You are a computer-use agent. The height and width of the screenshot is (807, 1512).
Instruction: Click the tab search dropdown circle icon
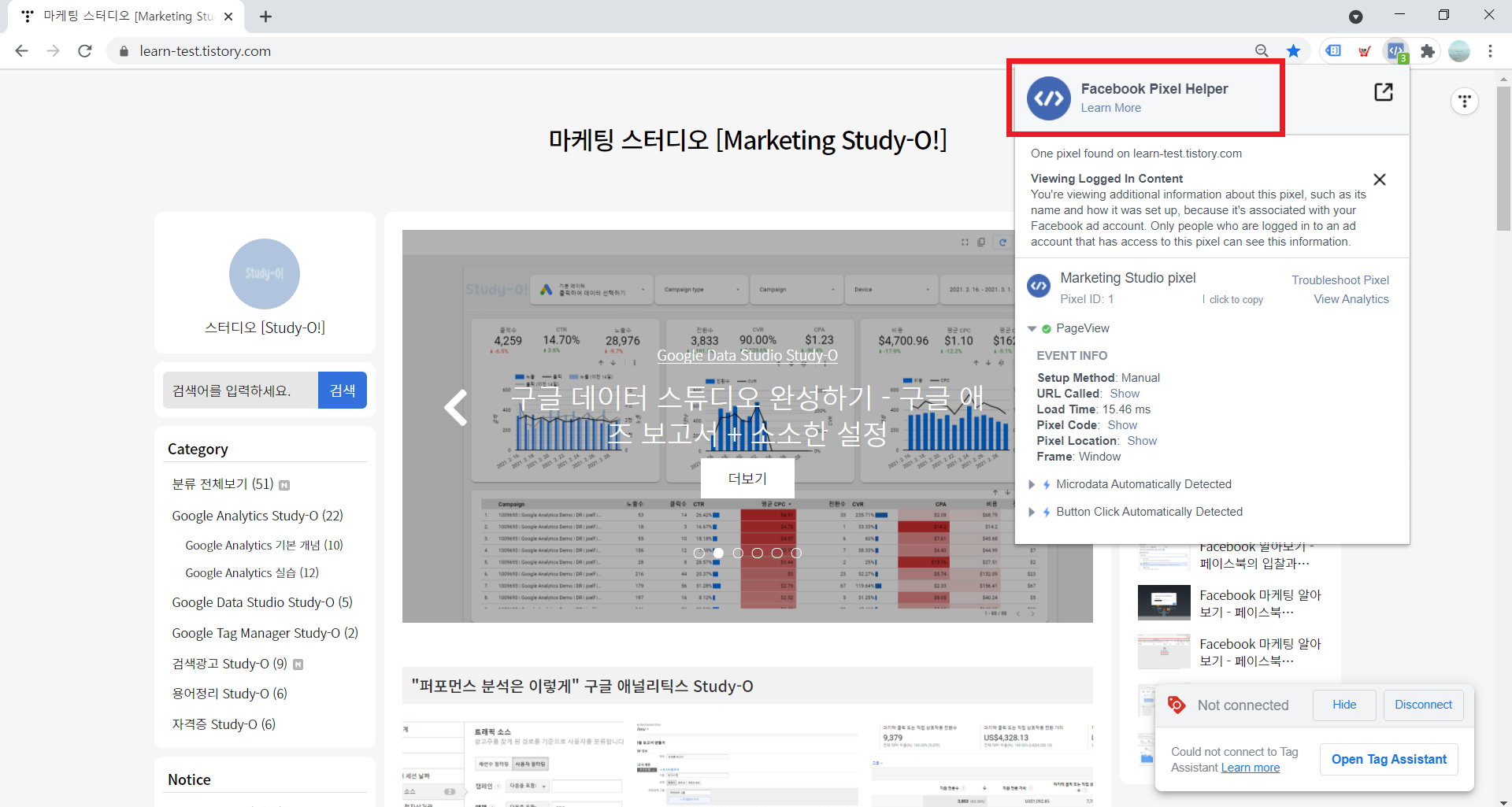[1356, 17]
